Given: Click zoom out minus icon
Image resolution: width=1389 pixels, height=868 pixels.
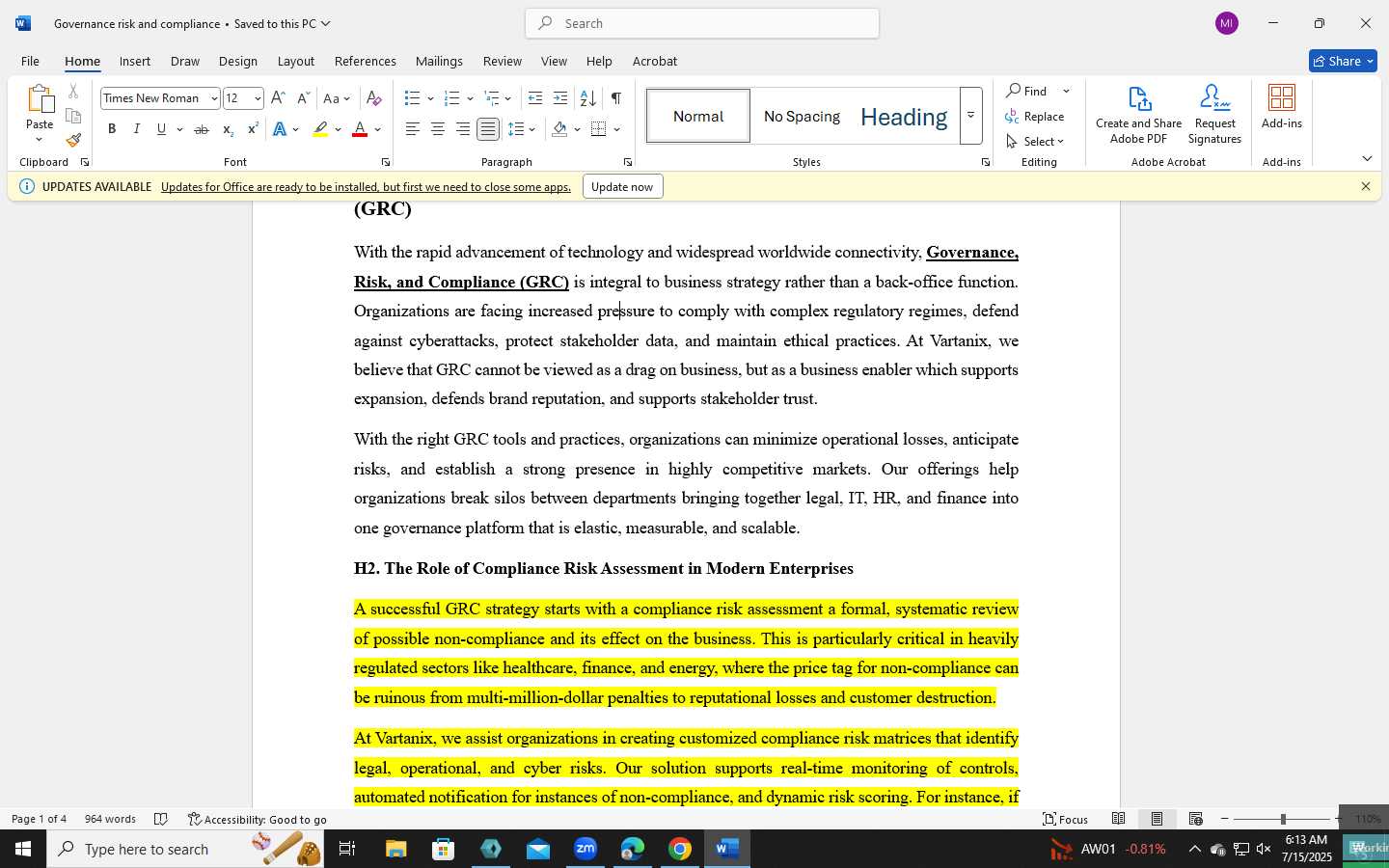Looking at the screenshot, I should 1225,819.
